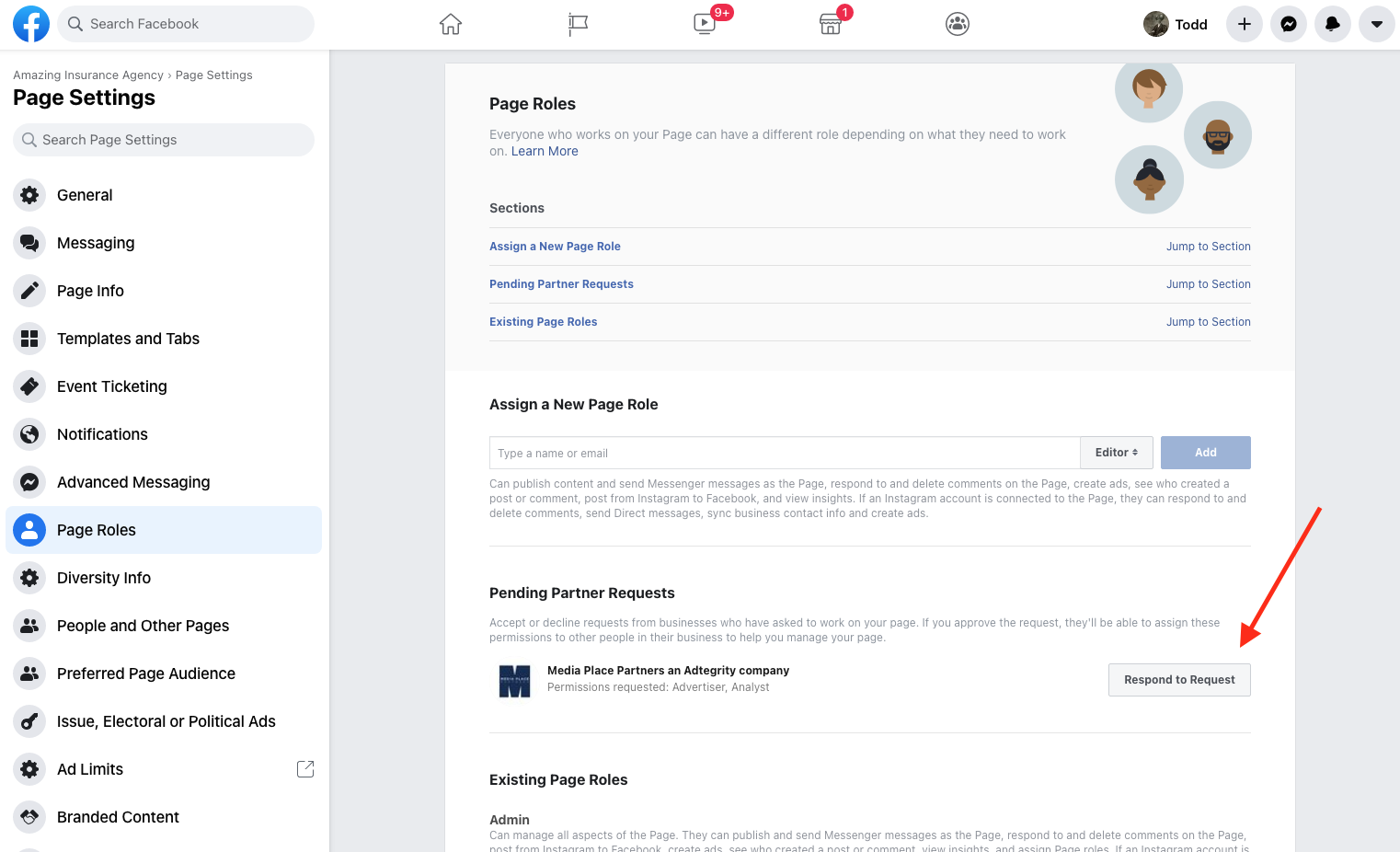The image size is (1400, 852).
Task: Open the Editor role dropdown
Action: 1117,453
